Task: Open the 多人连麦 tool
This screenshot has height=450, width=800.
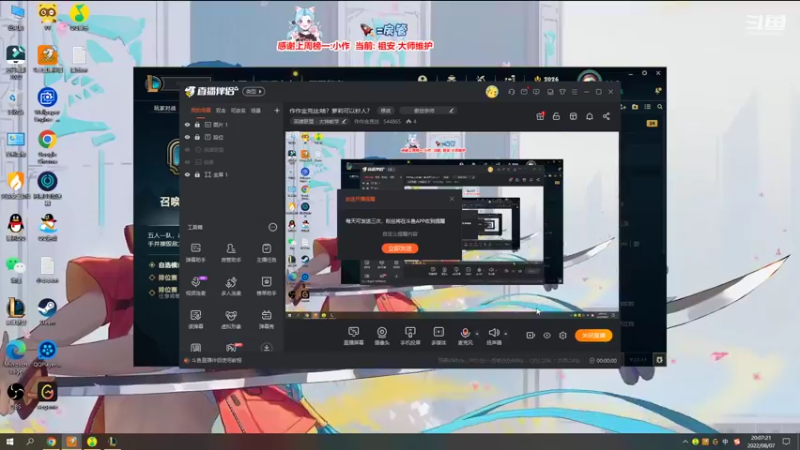Action: click(231, 286)
